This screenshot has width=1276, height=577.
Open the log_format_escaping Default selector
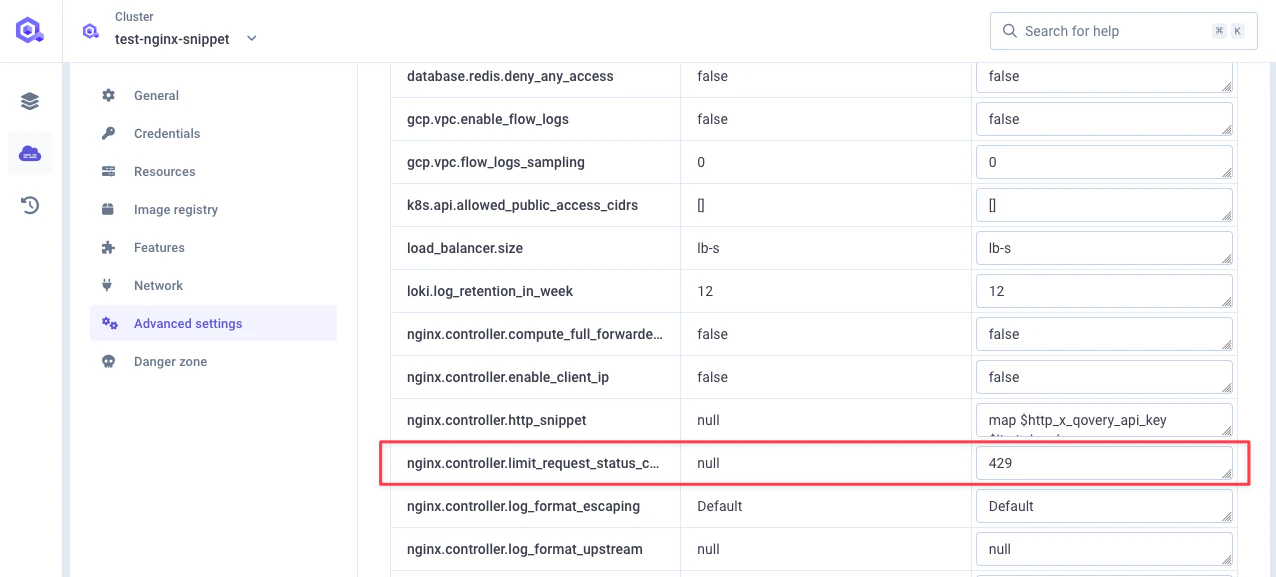[1104, 506]
